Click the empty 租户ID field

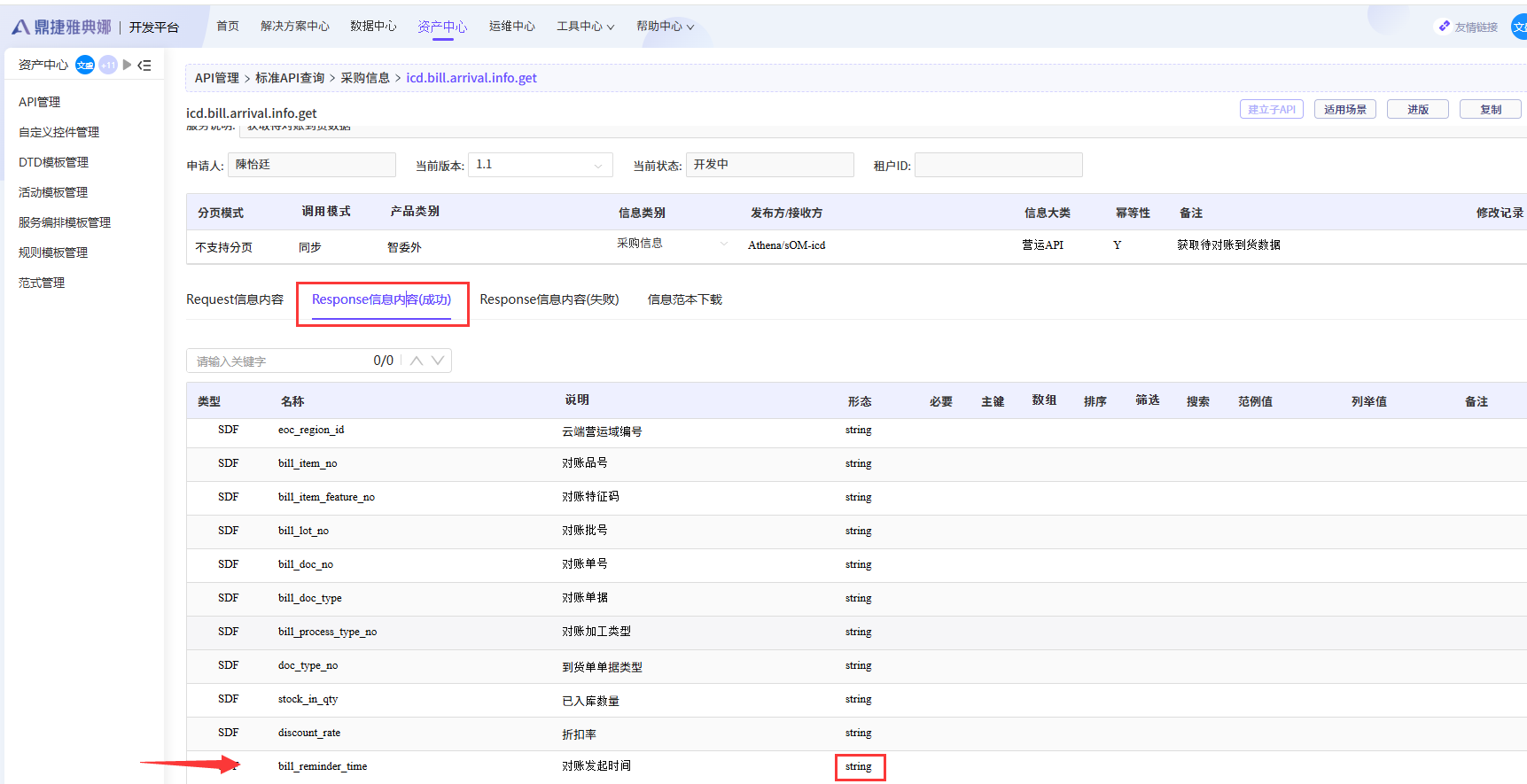(999, 165)
